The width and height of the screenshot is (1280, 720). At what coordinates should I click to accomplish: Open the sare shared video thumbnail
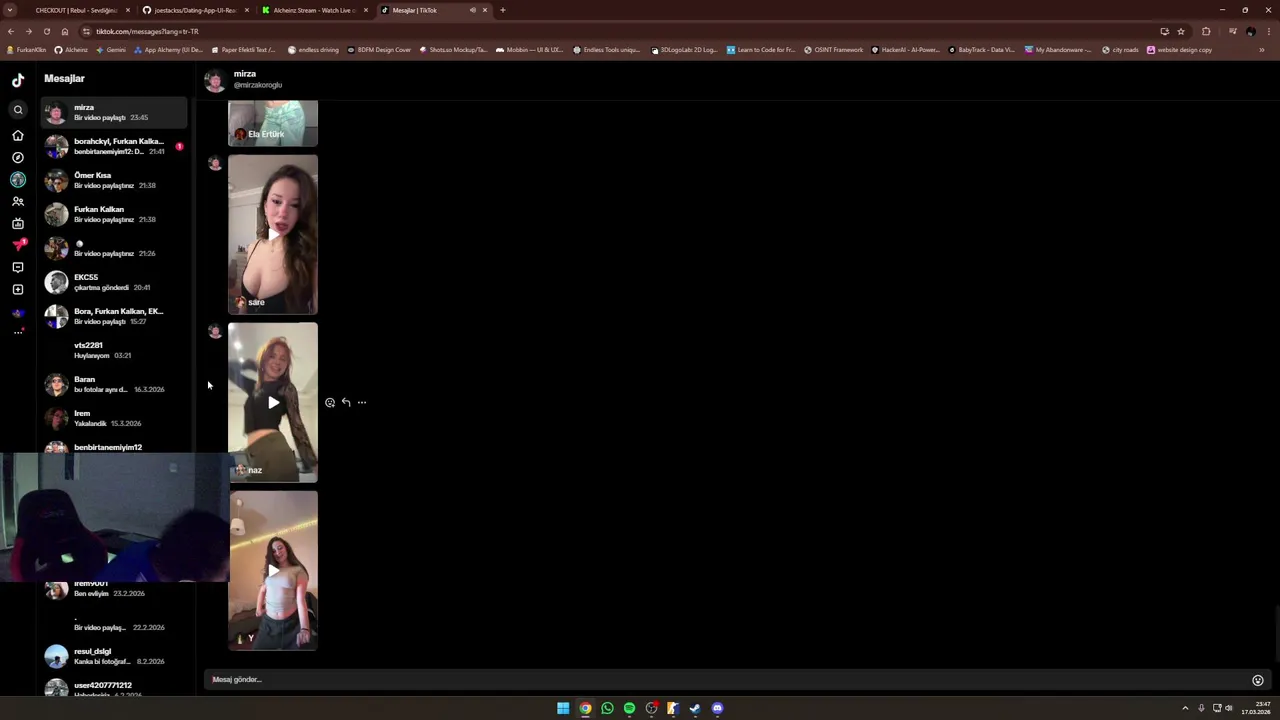point(273,235)
